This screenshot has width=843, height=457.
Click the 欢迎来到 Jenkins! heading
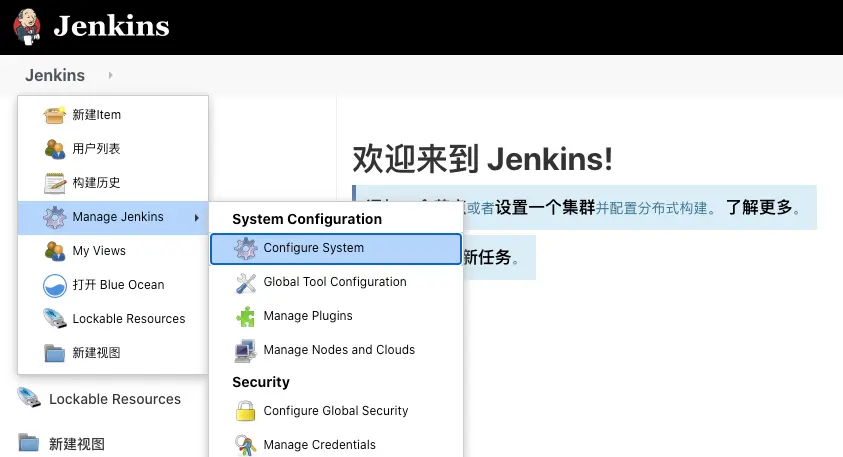(x=482, y=160)
